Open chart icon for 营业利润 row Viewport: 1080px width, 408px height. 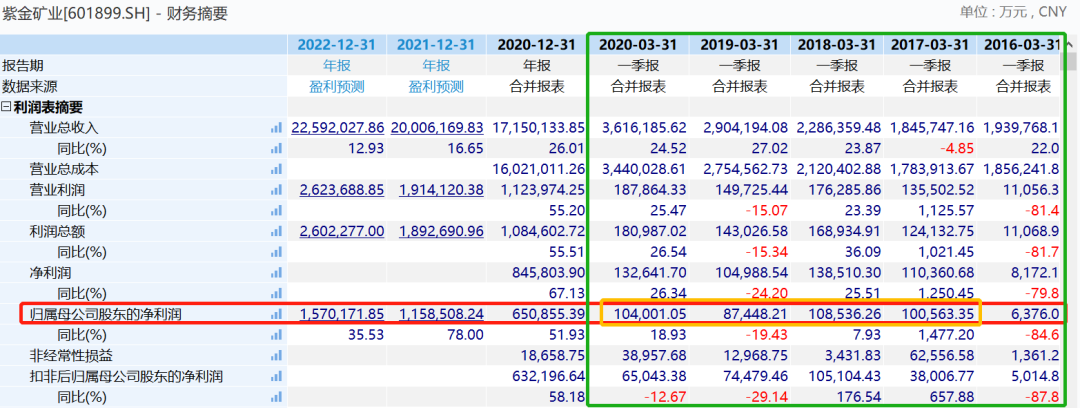point(277,190)
